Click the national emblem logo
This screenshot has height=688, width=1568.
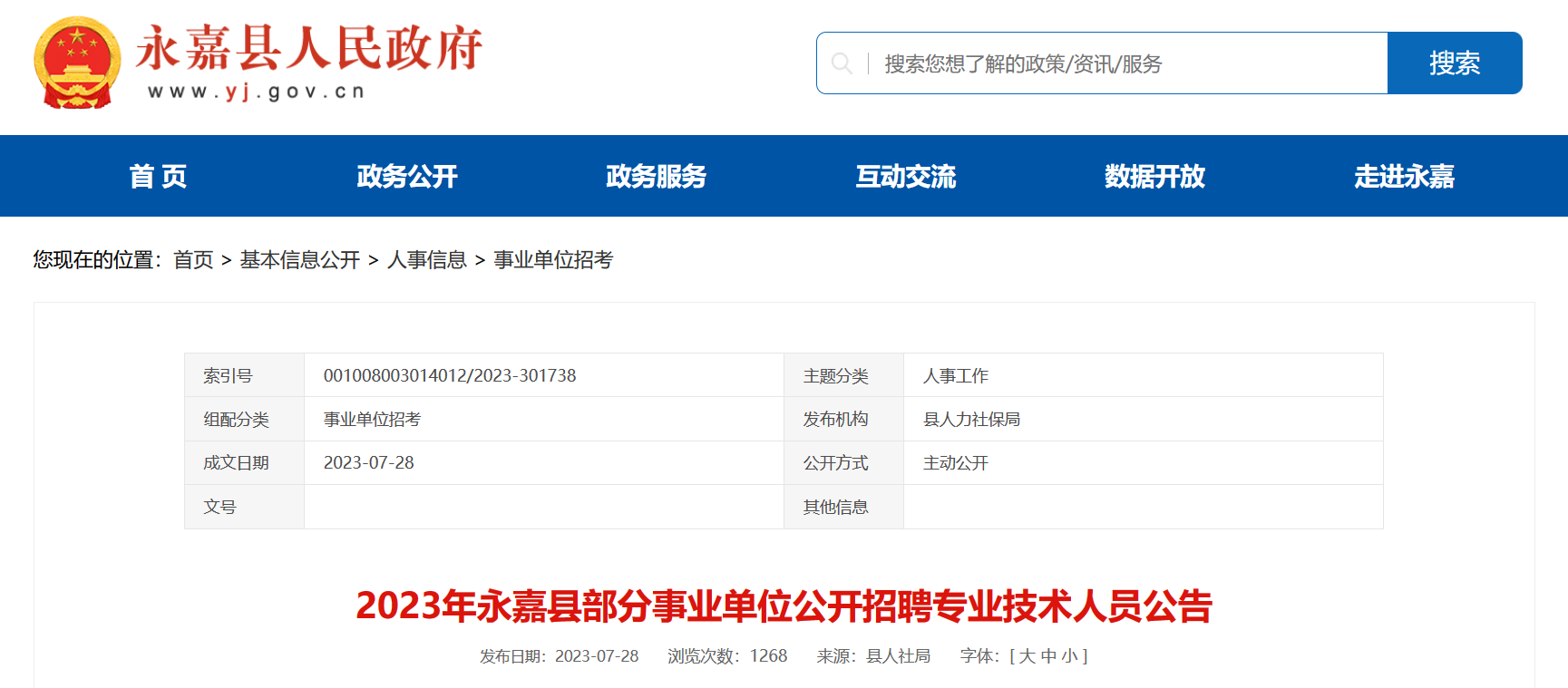(x=77, y=63)
